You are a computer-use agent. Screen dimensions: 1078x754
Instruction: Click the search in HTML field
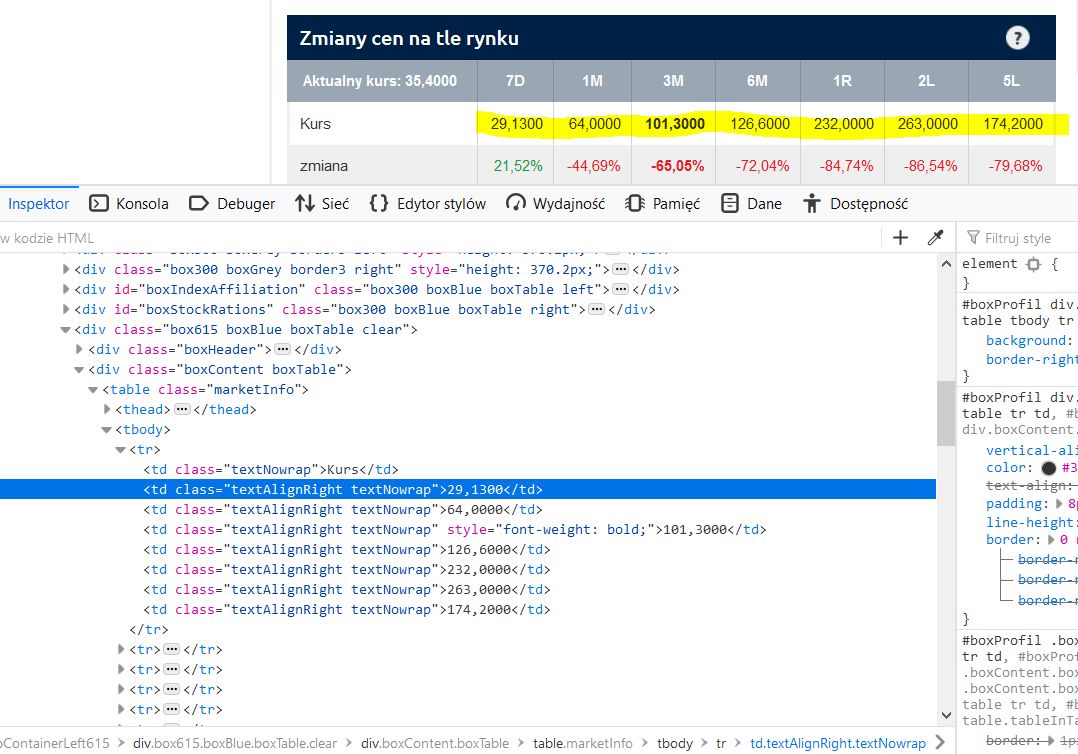pos(440,238)
